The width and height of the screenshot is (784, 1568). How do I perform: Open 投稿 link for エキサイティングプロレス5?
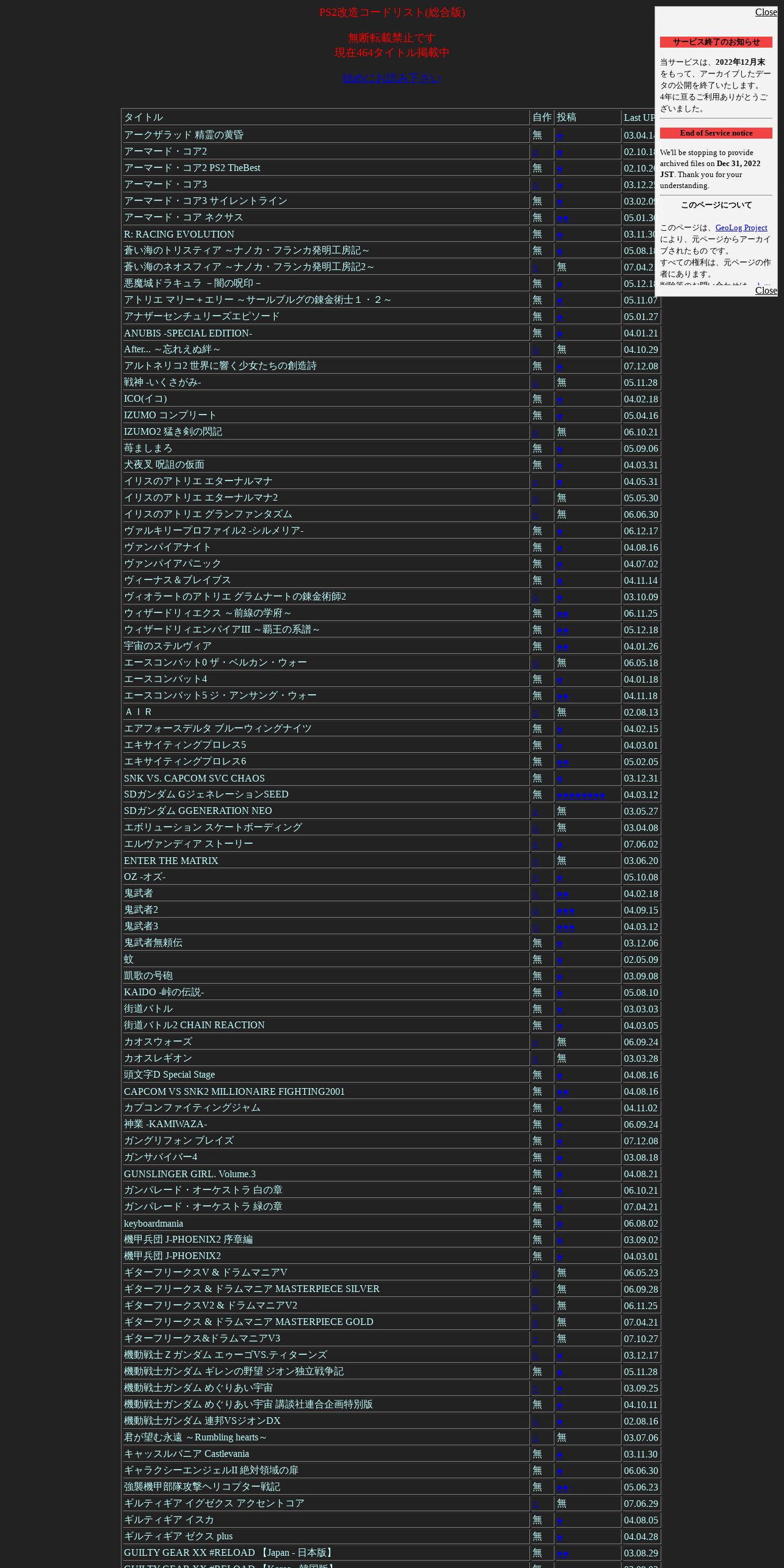pyautogui.click(x=560, y=746)
